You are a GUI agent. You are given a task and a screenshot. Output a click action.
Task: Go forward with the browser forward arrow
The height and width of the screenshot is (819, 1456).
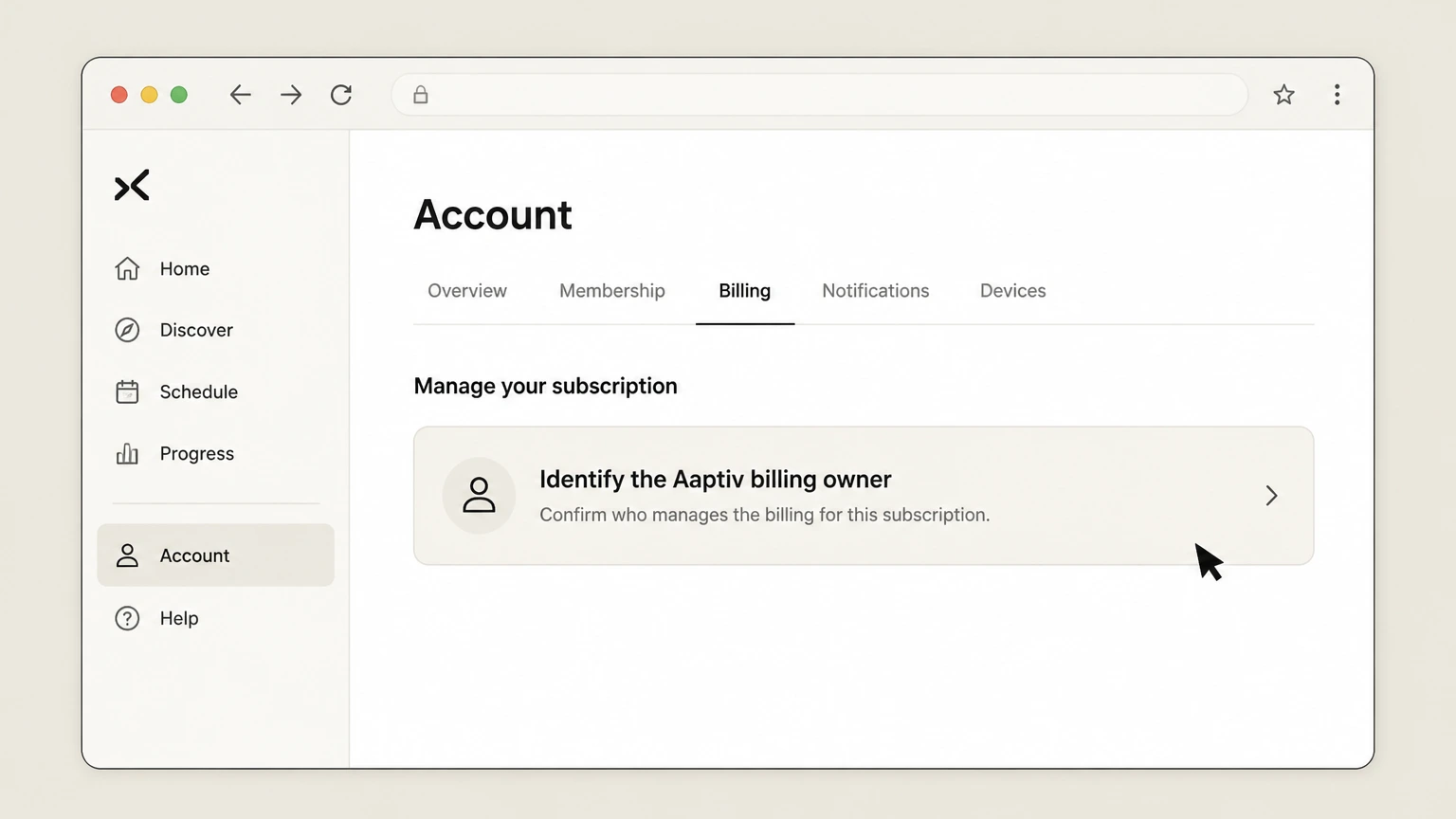[291, 95]
